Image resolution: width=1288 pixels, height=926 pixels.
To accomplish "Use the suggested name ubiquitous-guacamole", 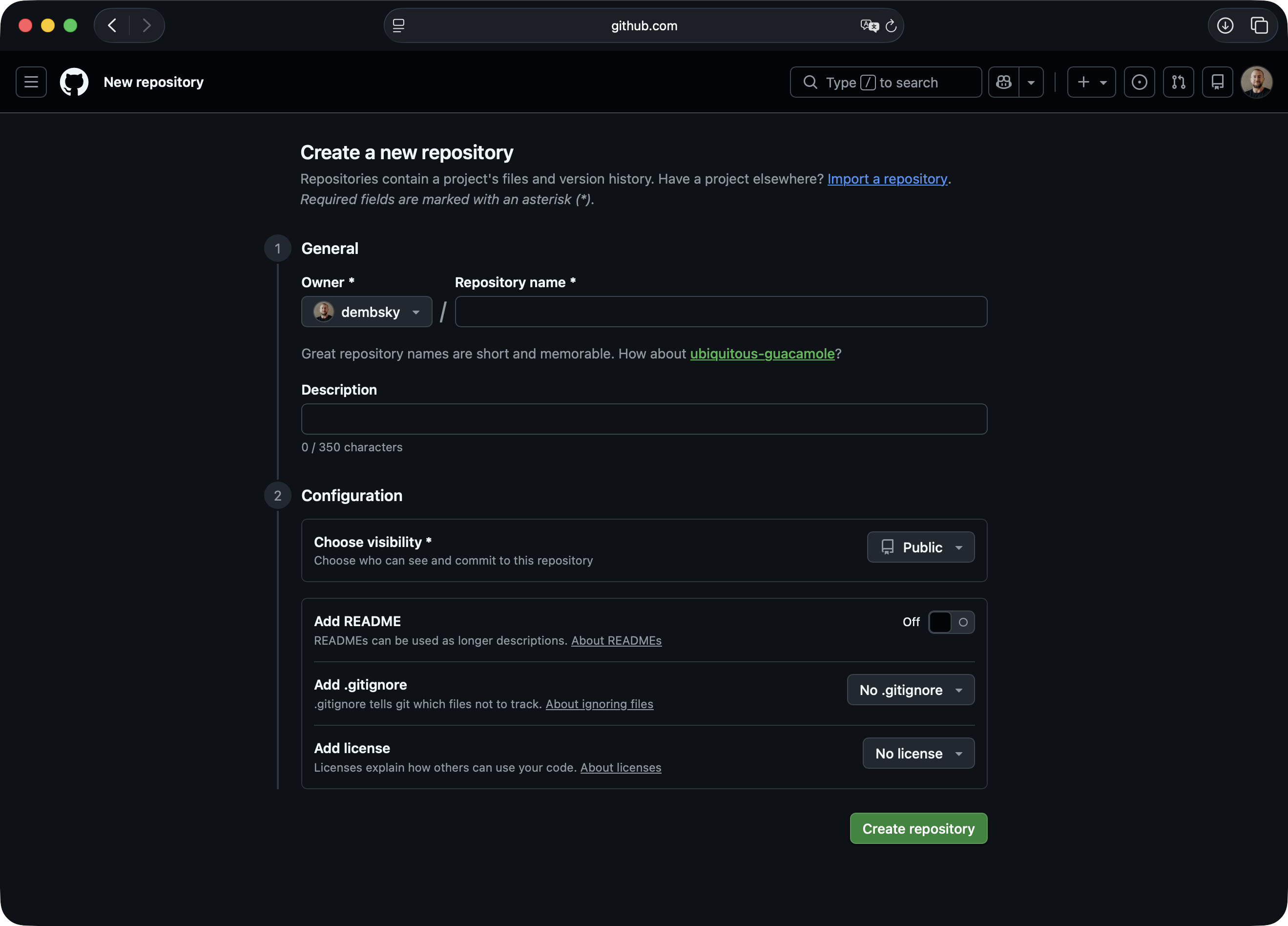I will coord(762,354).
